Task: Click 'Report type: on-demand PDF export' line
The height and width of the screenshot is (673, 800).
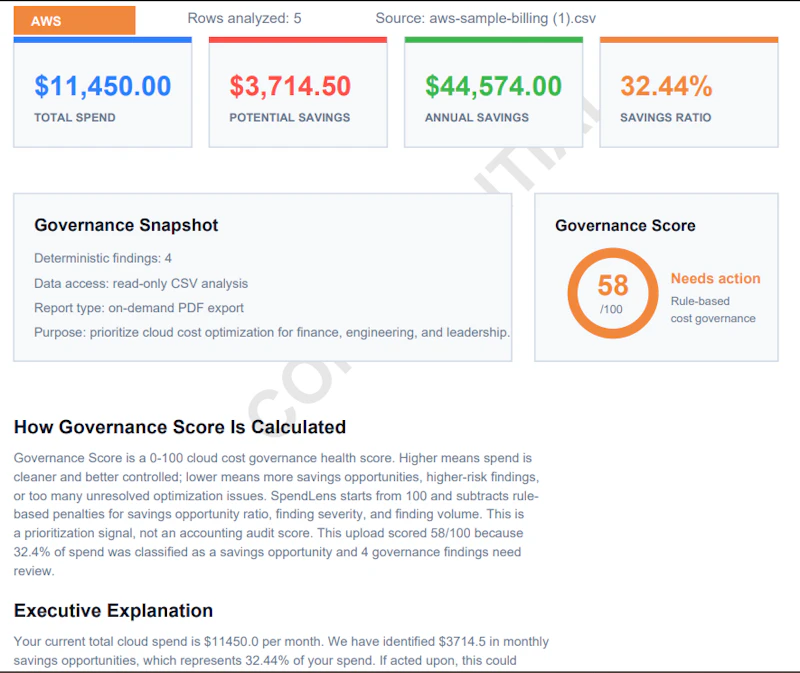Action: click(139, 308)
